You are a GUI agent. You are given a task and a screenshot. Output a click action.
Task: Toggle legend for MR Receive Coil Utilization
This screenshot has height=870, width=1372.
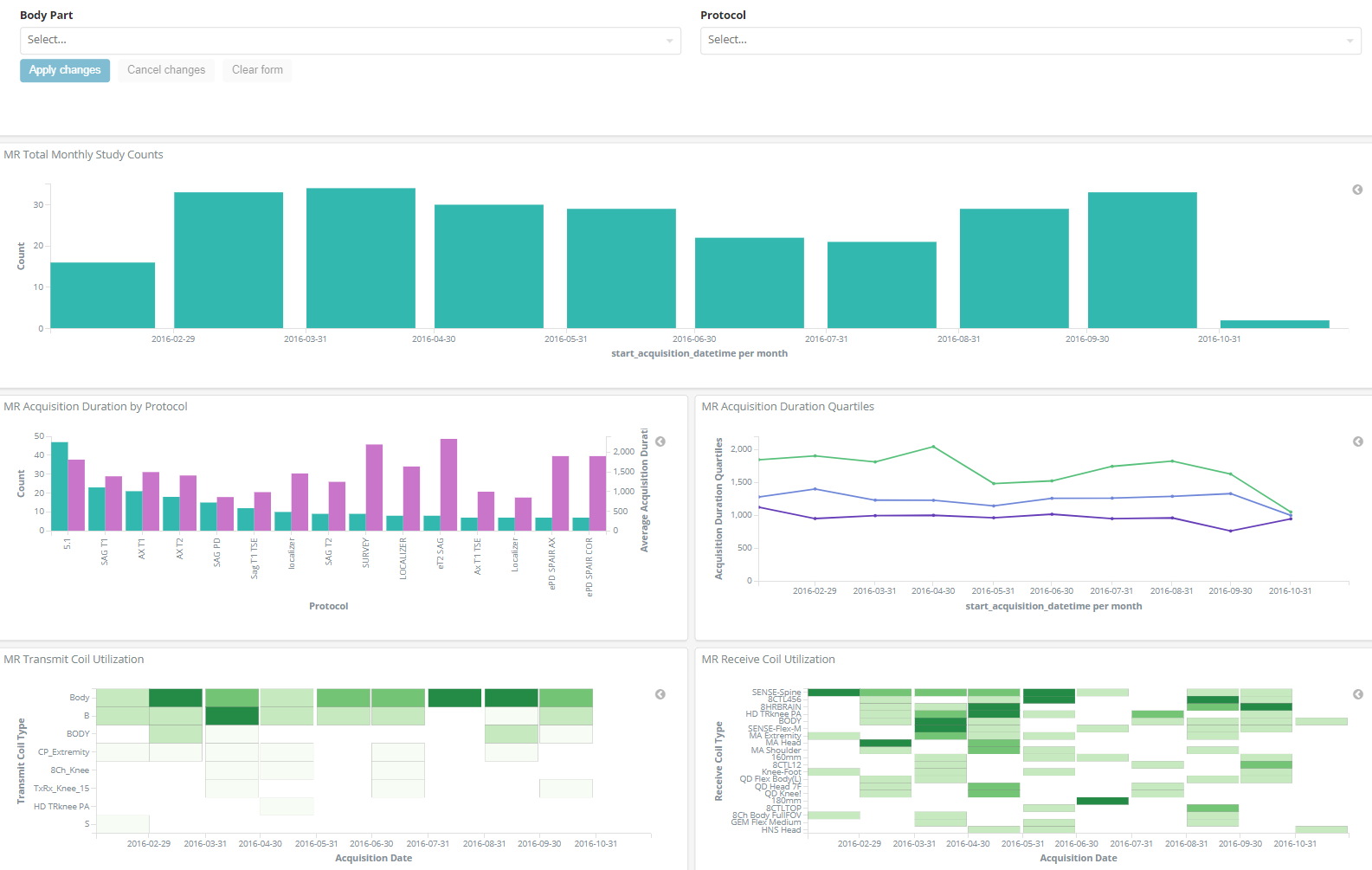pos(1357,694)
